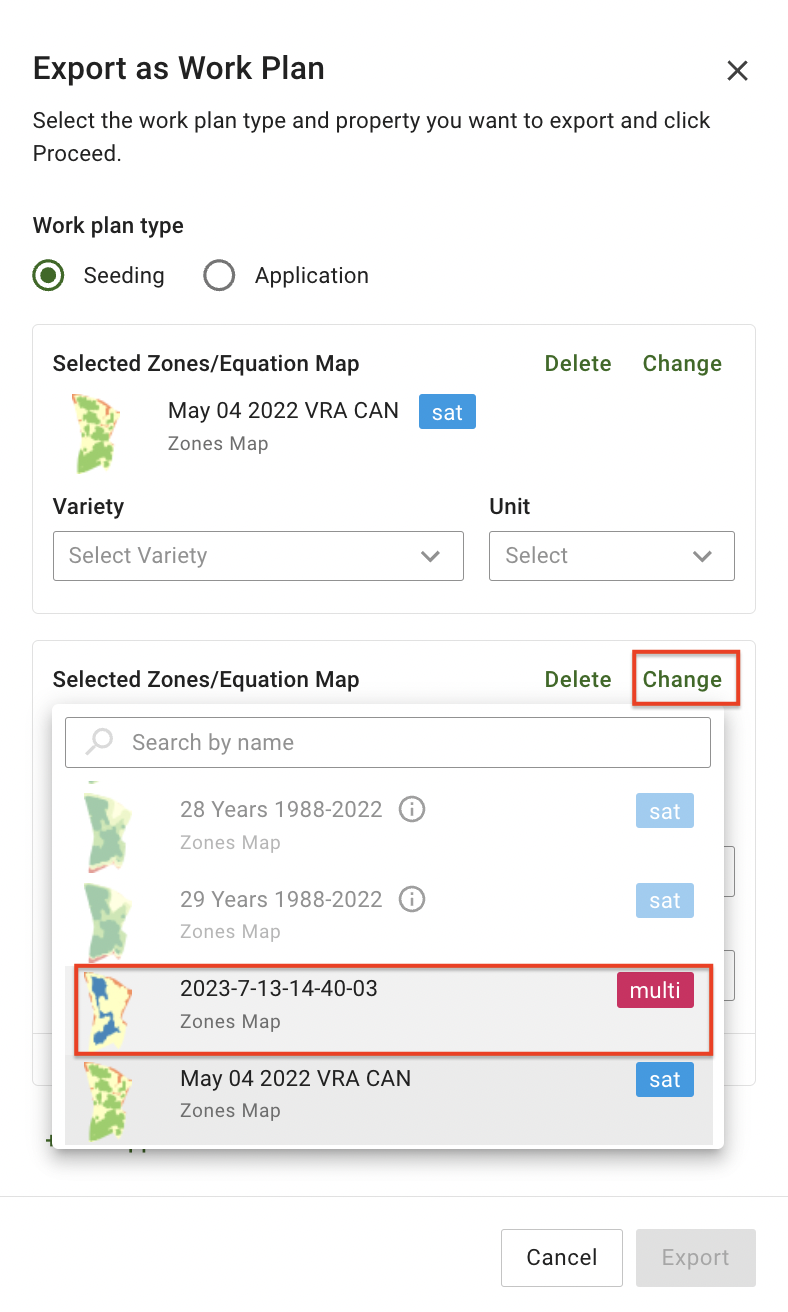Click the sat badge in first selected map
This screenshot has height=1312, width=788.
[x=447, y=412]
